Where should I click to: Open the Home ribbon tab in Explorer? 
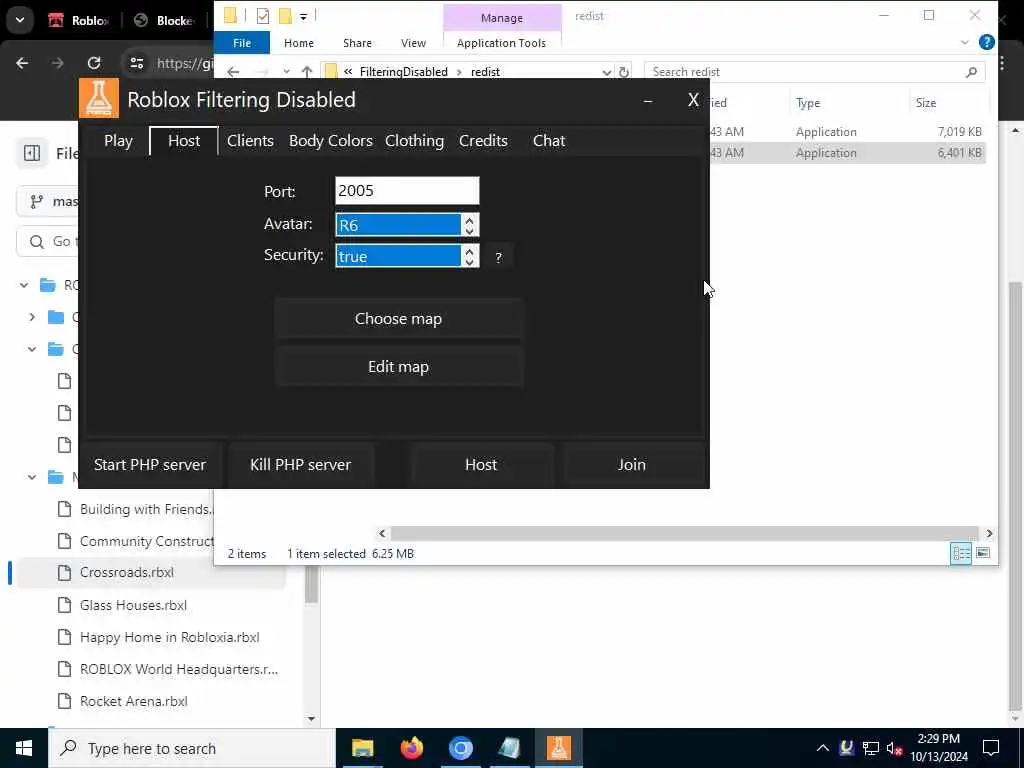(298, 43)
